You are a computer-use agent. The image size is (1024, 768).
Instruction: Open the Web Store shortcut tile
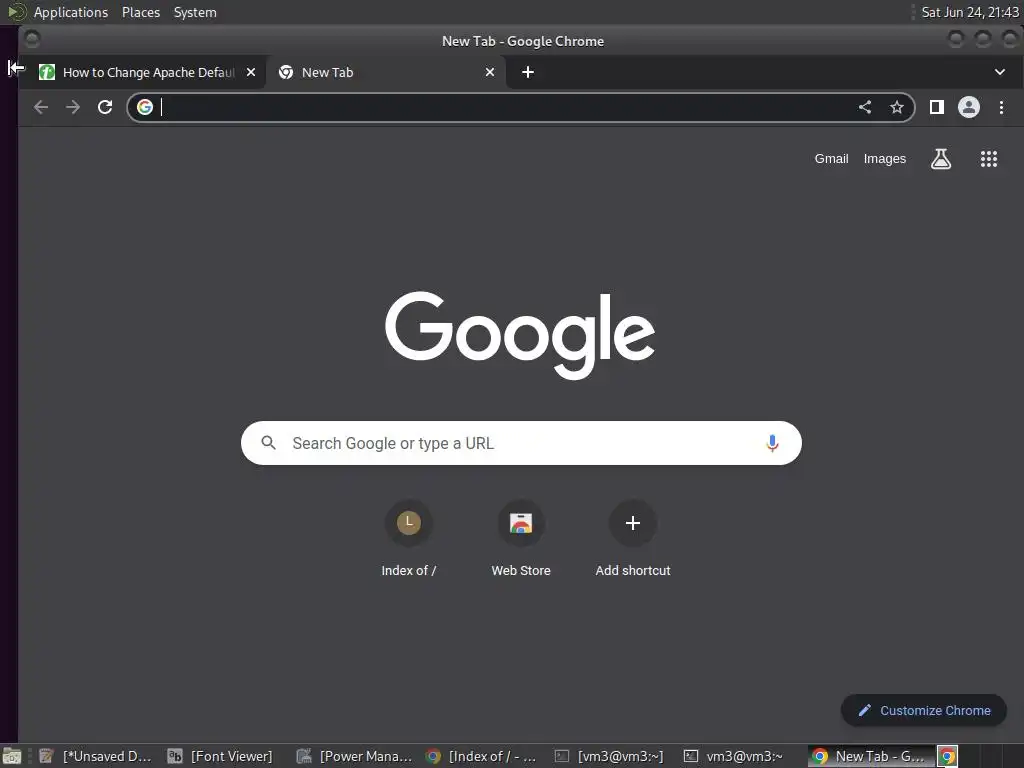pos(521,539)
